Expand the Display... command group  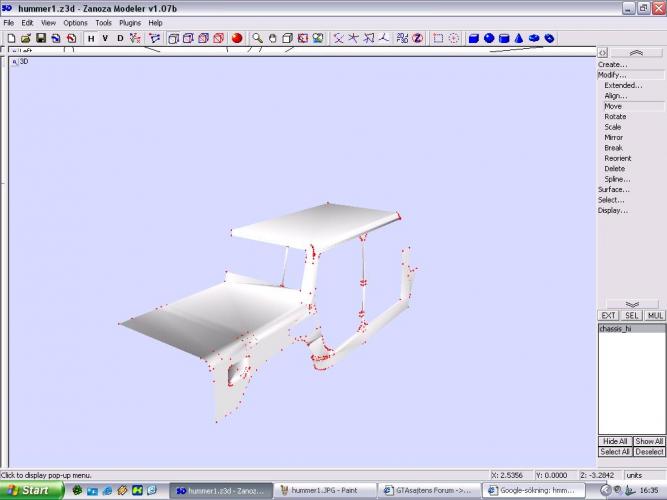612,210
